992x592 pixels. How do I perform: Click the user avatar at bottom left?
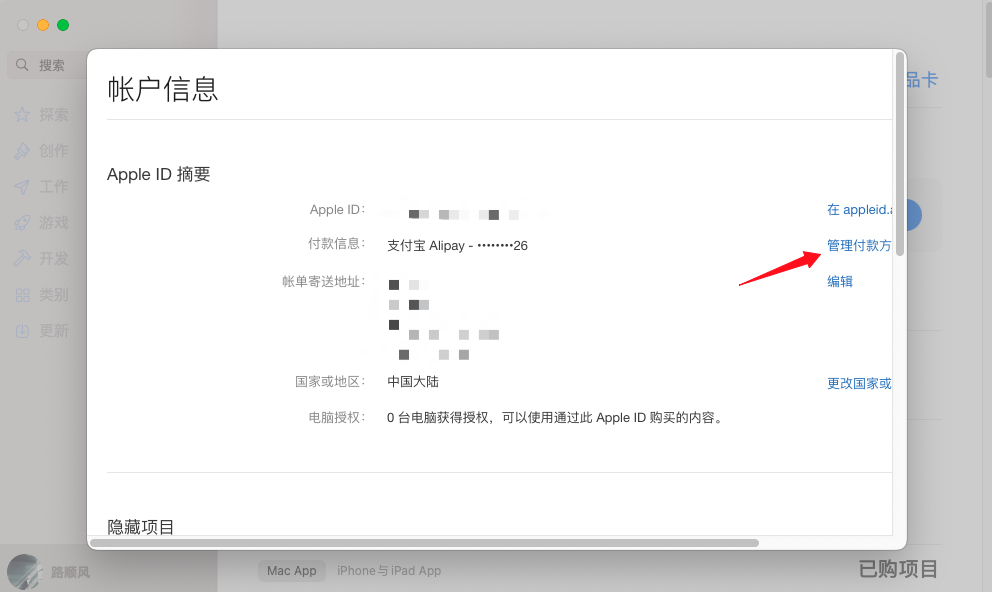click(x=25, y=572)
